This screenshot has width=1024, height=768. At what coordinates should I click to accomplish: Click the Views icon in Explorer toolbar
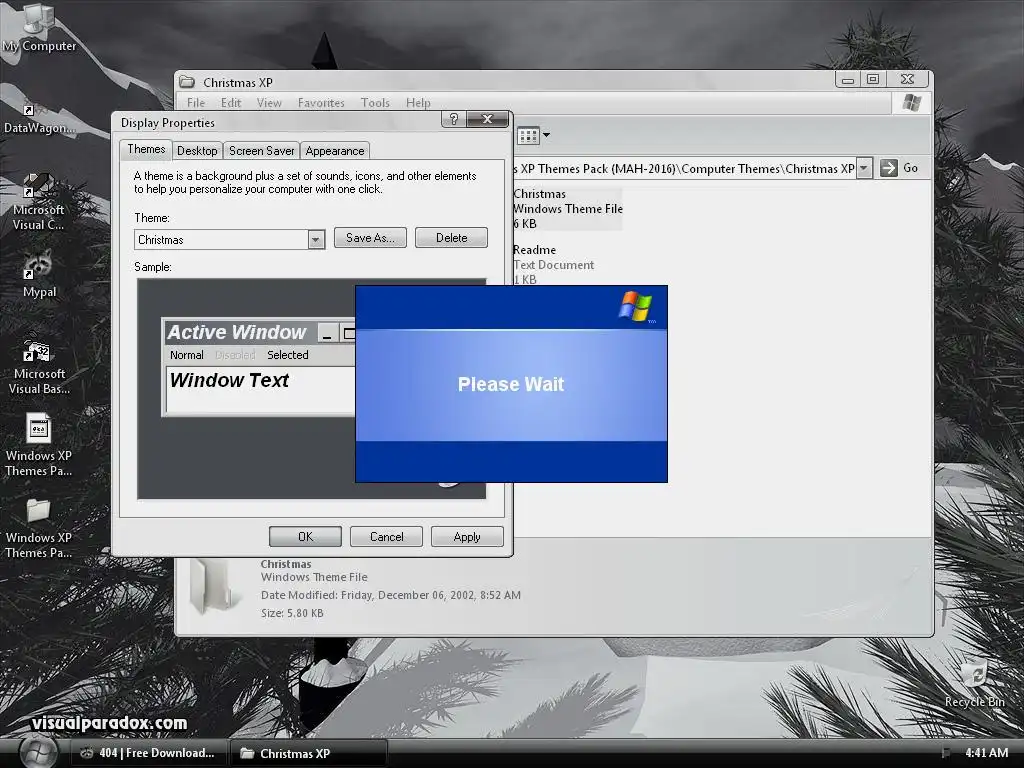click(x=528, y=136)
